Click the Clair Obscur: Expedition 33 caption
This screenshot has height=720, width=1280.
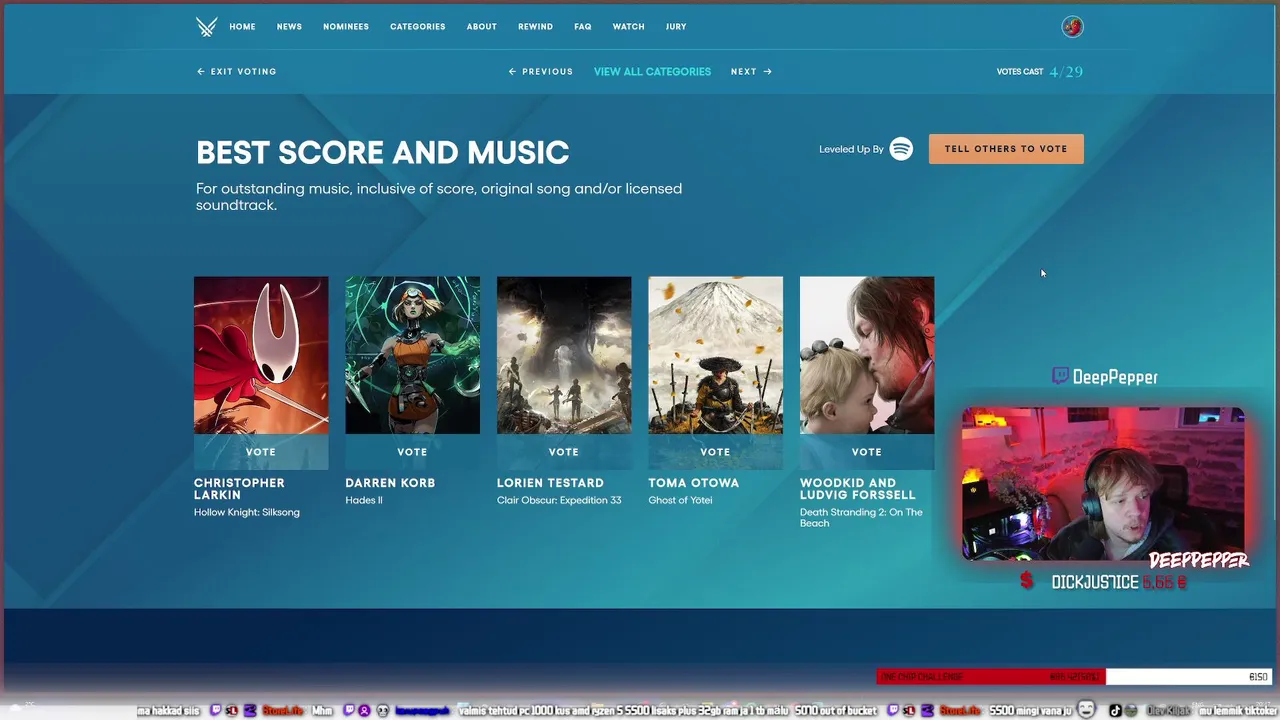pyautogui.click(x=559, y=500)
